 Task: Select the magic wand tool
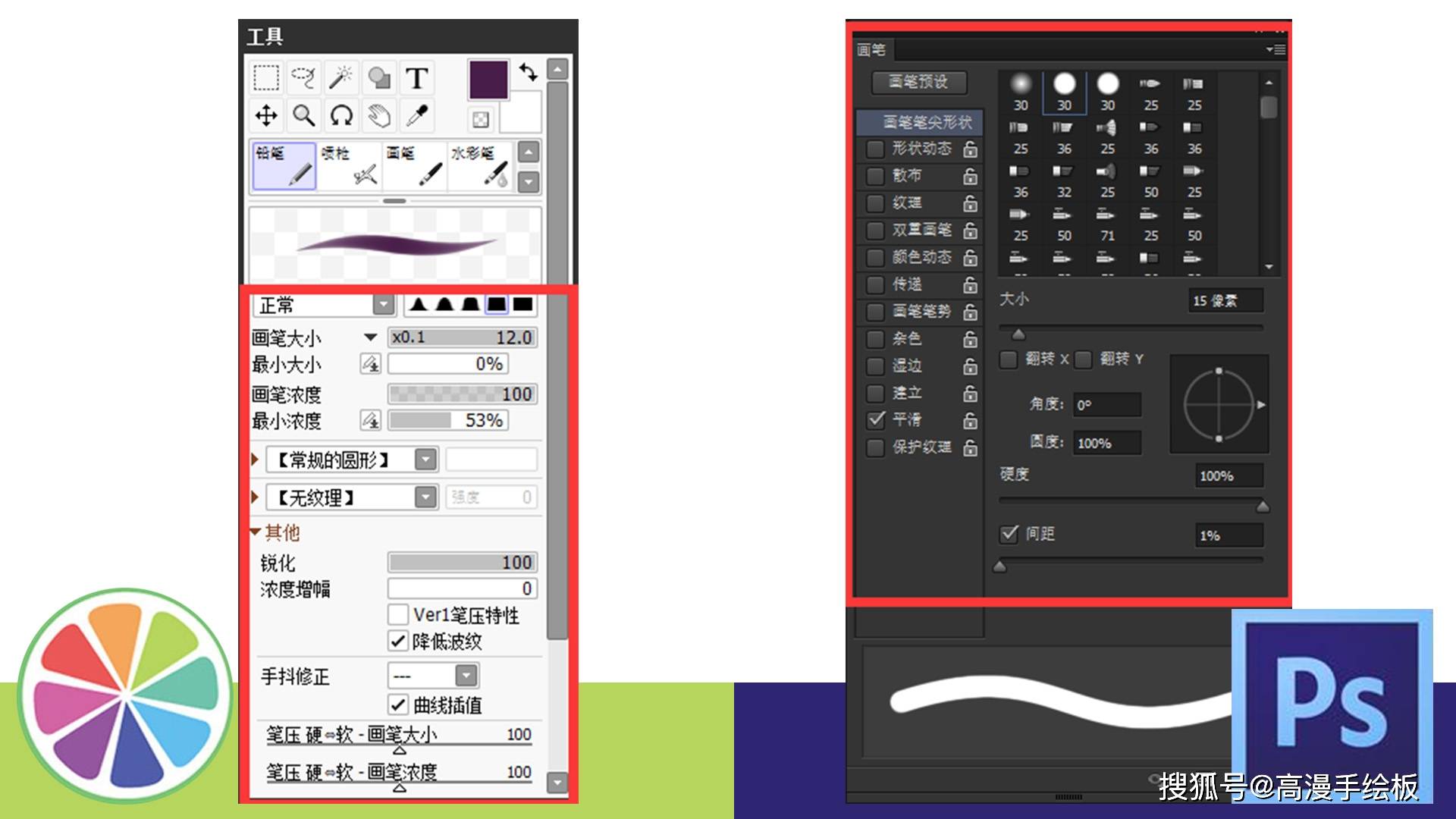point(340,78)
